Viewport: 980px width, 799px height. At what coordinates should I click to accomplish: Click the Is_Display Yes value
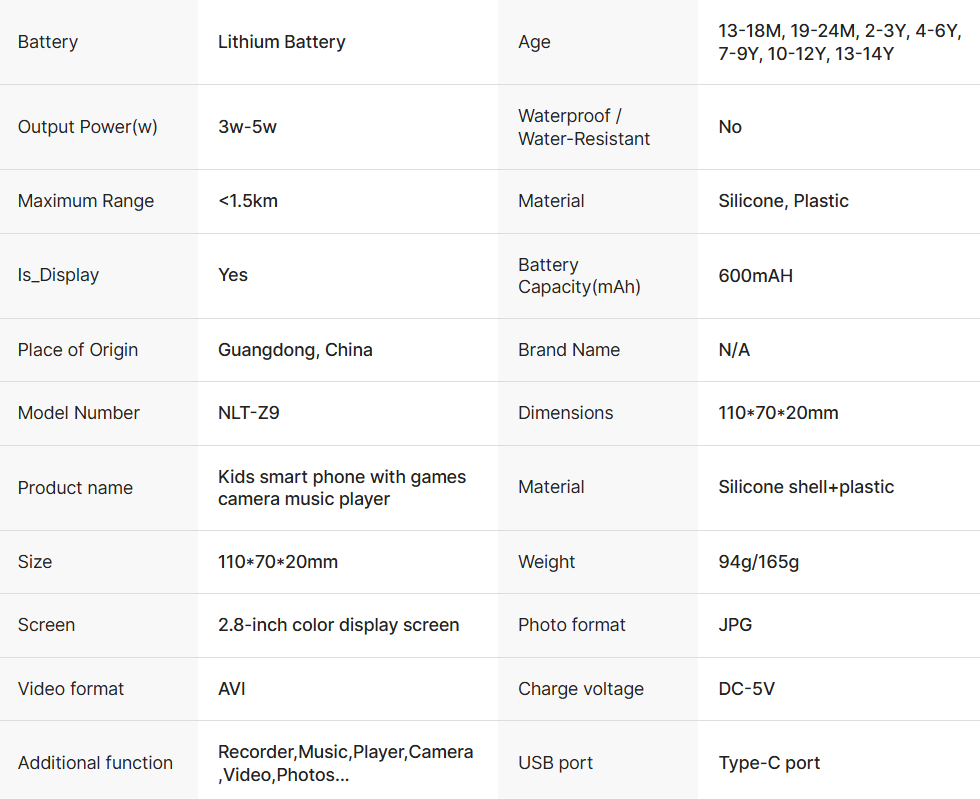(x=233, y=275)
